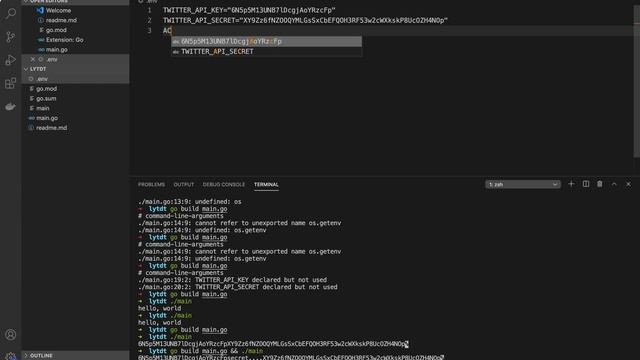Close the .env open editor
Screen dimensions: 640x360
(33, 59)
